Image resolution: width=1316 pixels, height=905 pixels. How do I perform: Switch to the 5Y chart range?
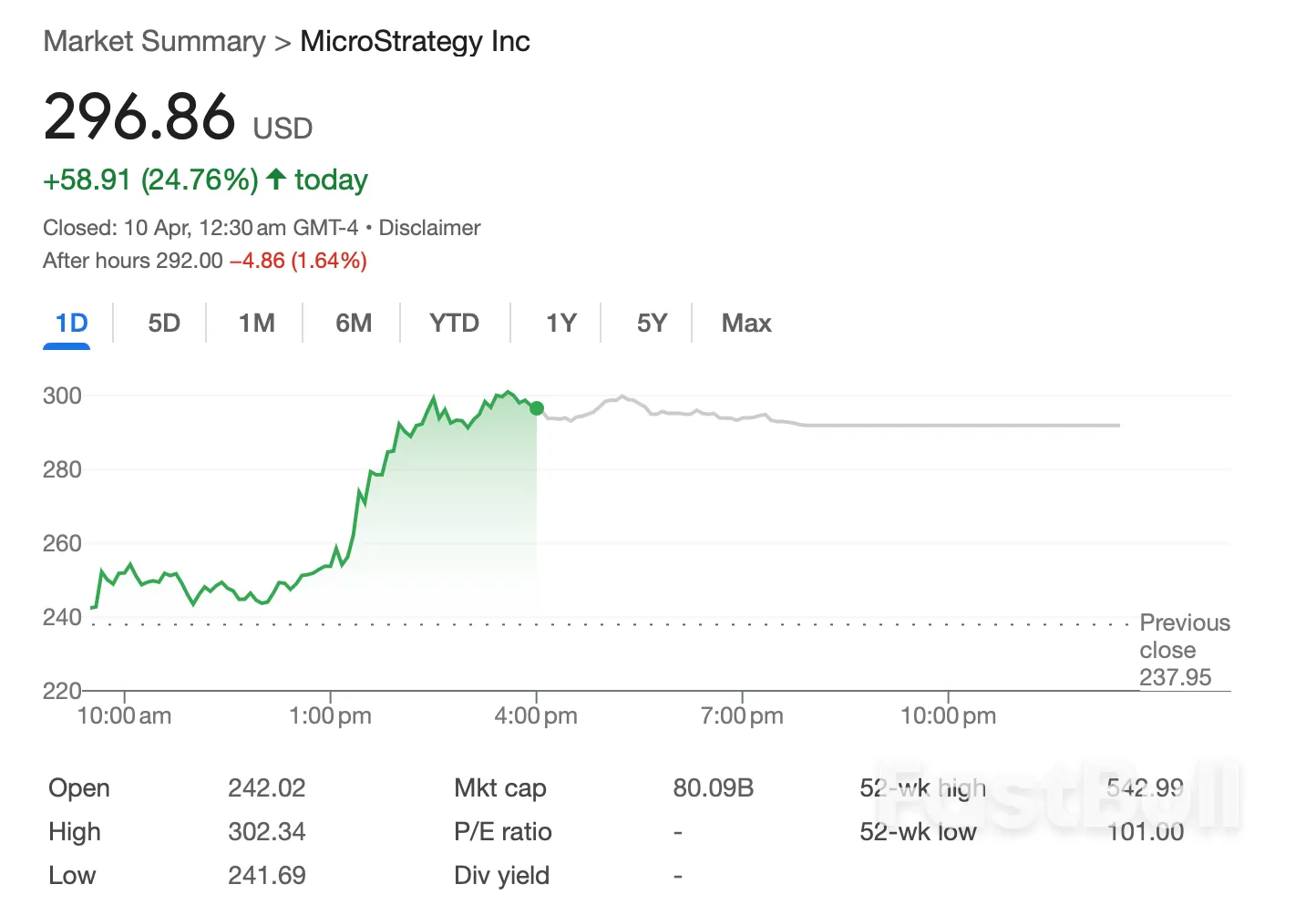[x=653, y=323]
